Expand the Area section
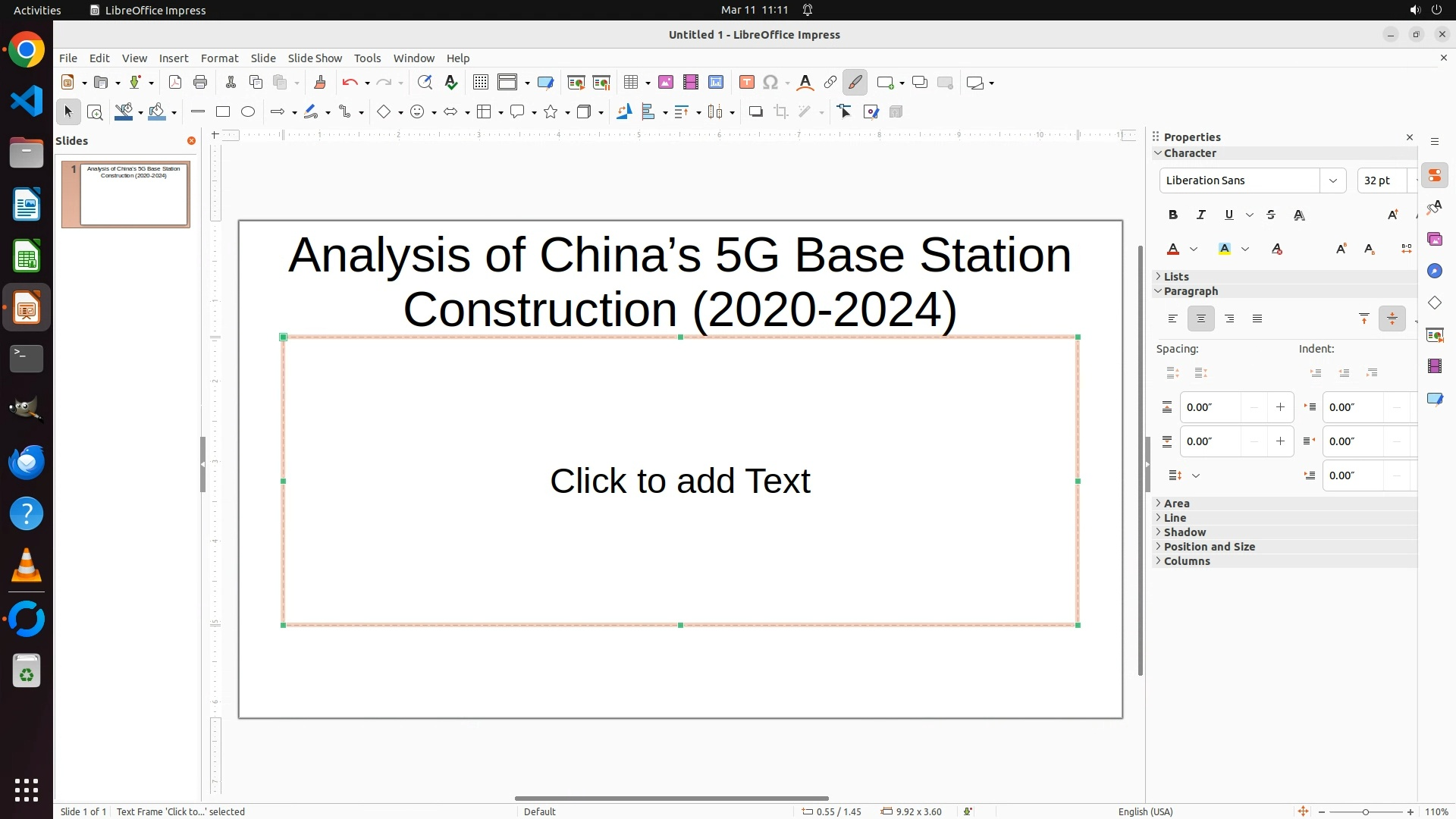Screen dimensions: 1456x819 point(1176,504)
